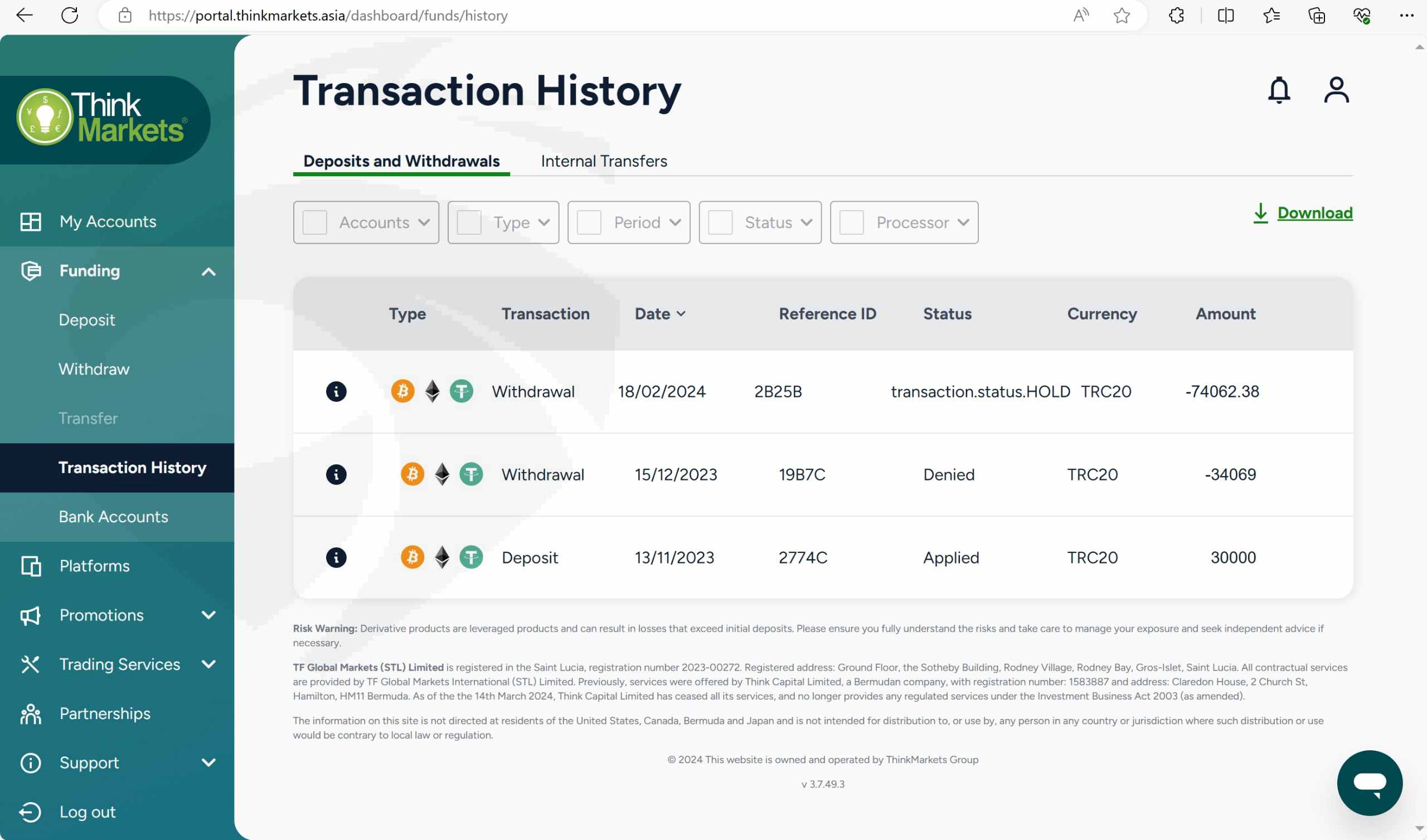Sort transactions by the Date column

(x=659, y=314)
